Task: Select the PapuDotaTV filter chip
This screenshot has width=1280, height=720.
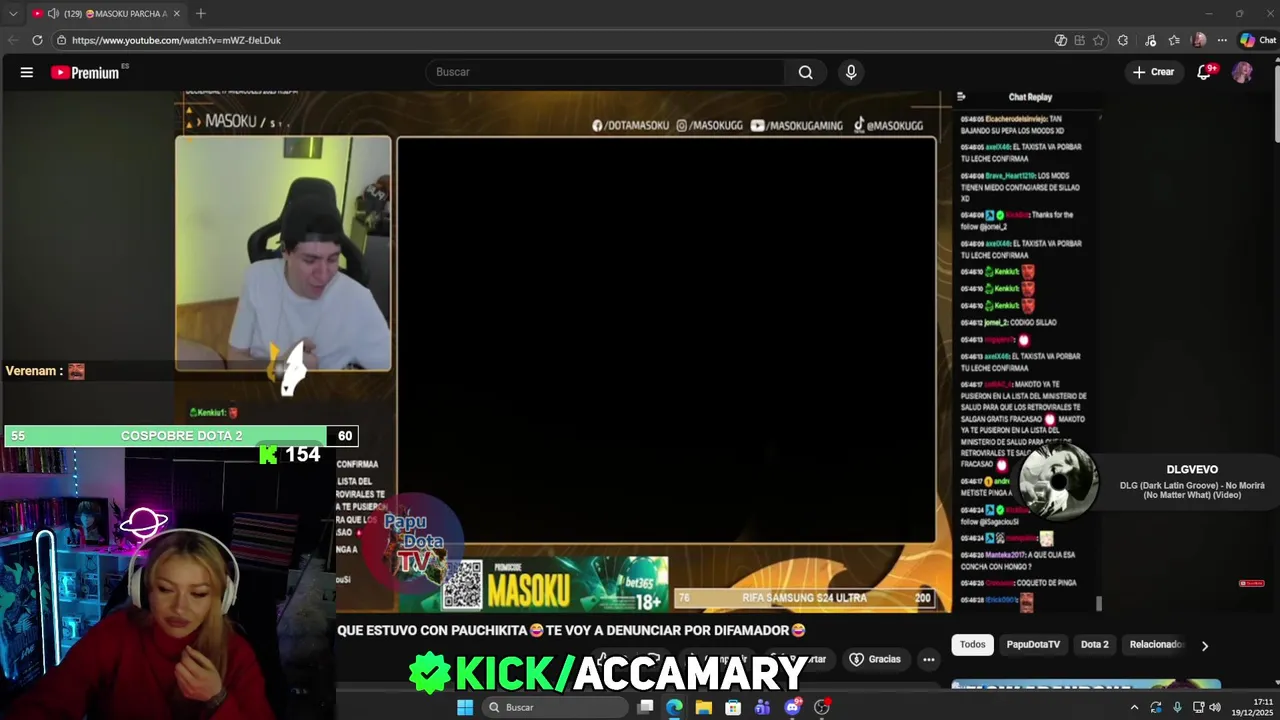Action: pyautogui.click(x=1033, y=645)
